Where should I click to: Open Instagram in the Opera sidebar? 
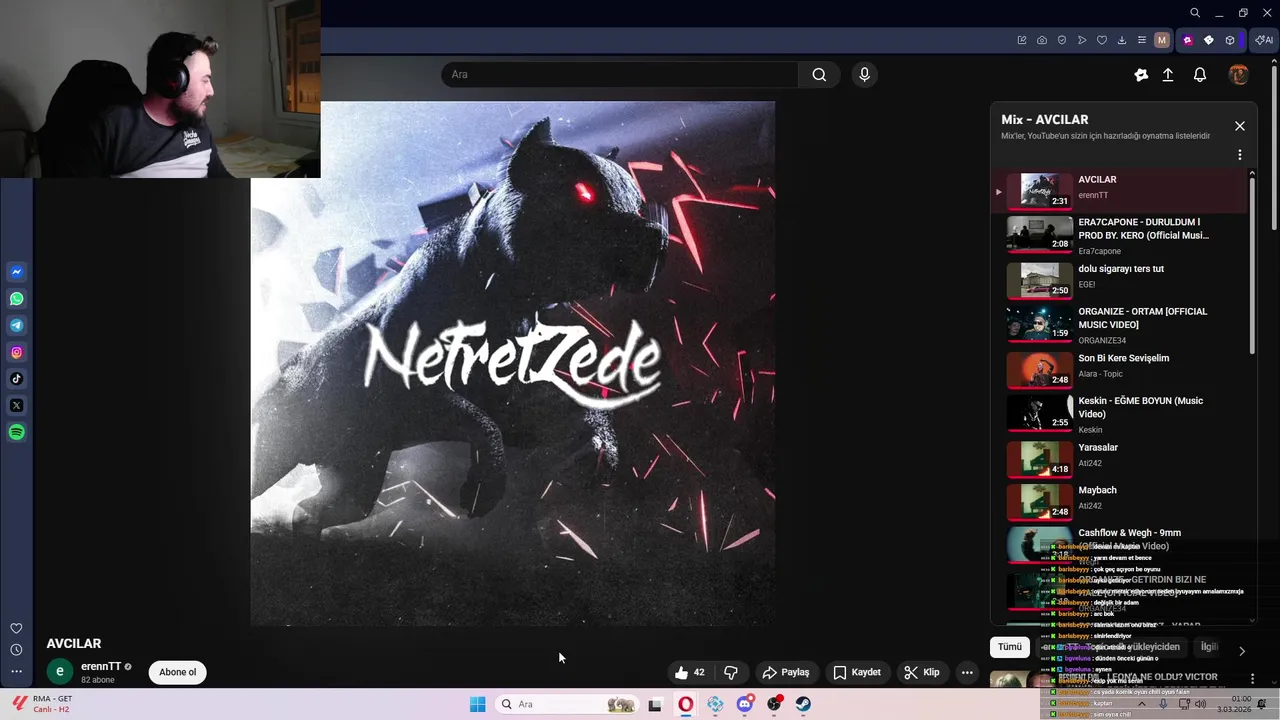pos(16,352)
